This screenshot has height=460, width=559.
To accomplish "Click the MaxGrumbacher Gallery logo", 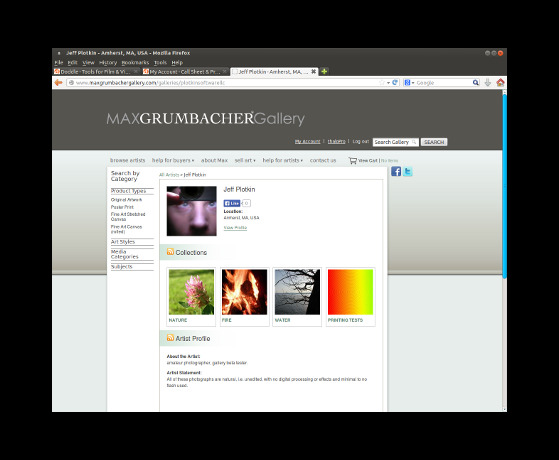I will pos(205,119).
